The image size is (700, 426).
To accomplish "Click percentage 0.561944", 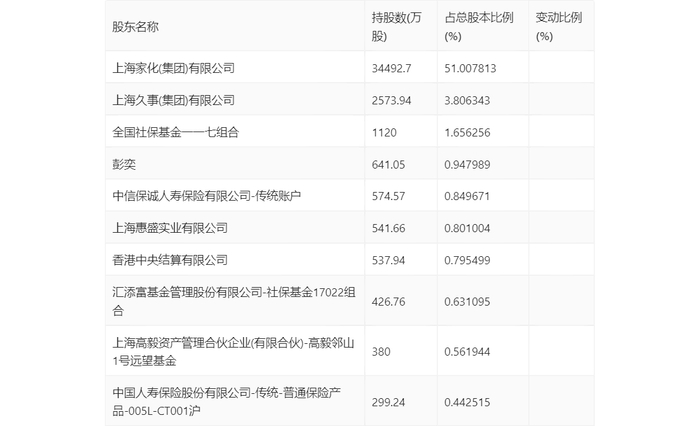I will [467, 352].
